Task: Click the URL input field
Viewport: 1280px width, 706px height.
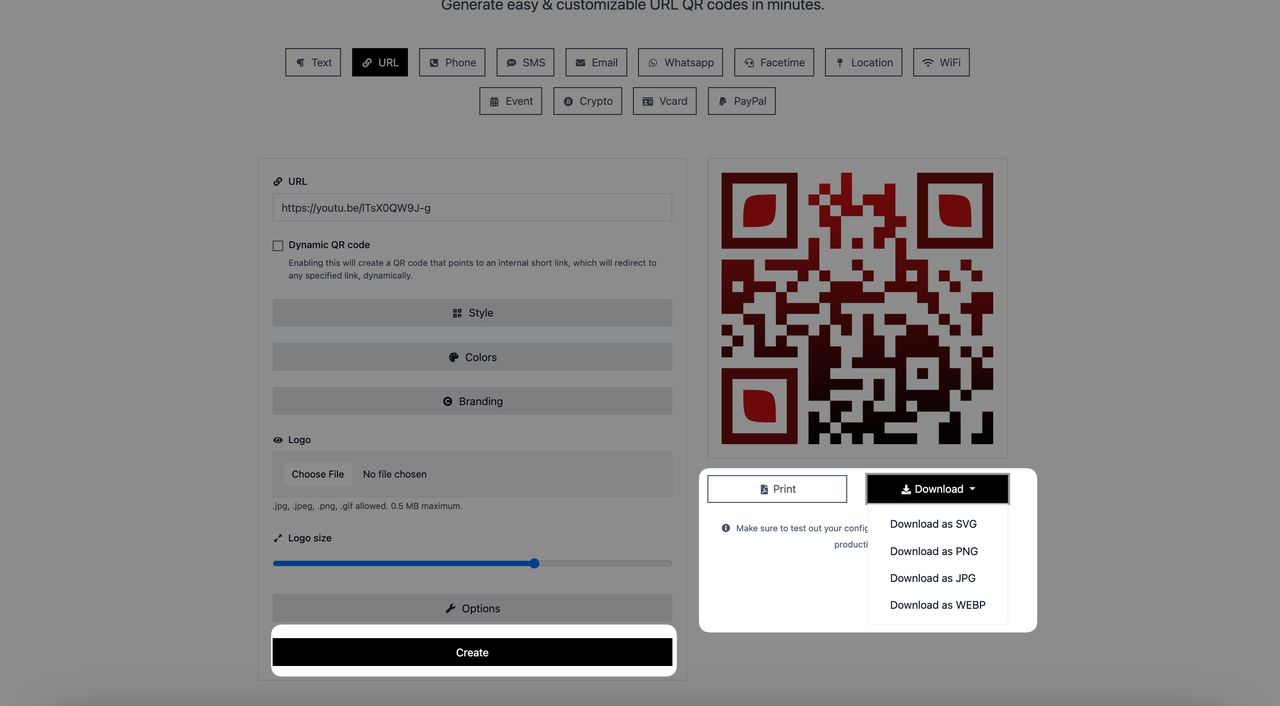Action: (x=472, y=208)
